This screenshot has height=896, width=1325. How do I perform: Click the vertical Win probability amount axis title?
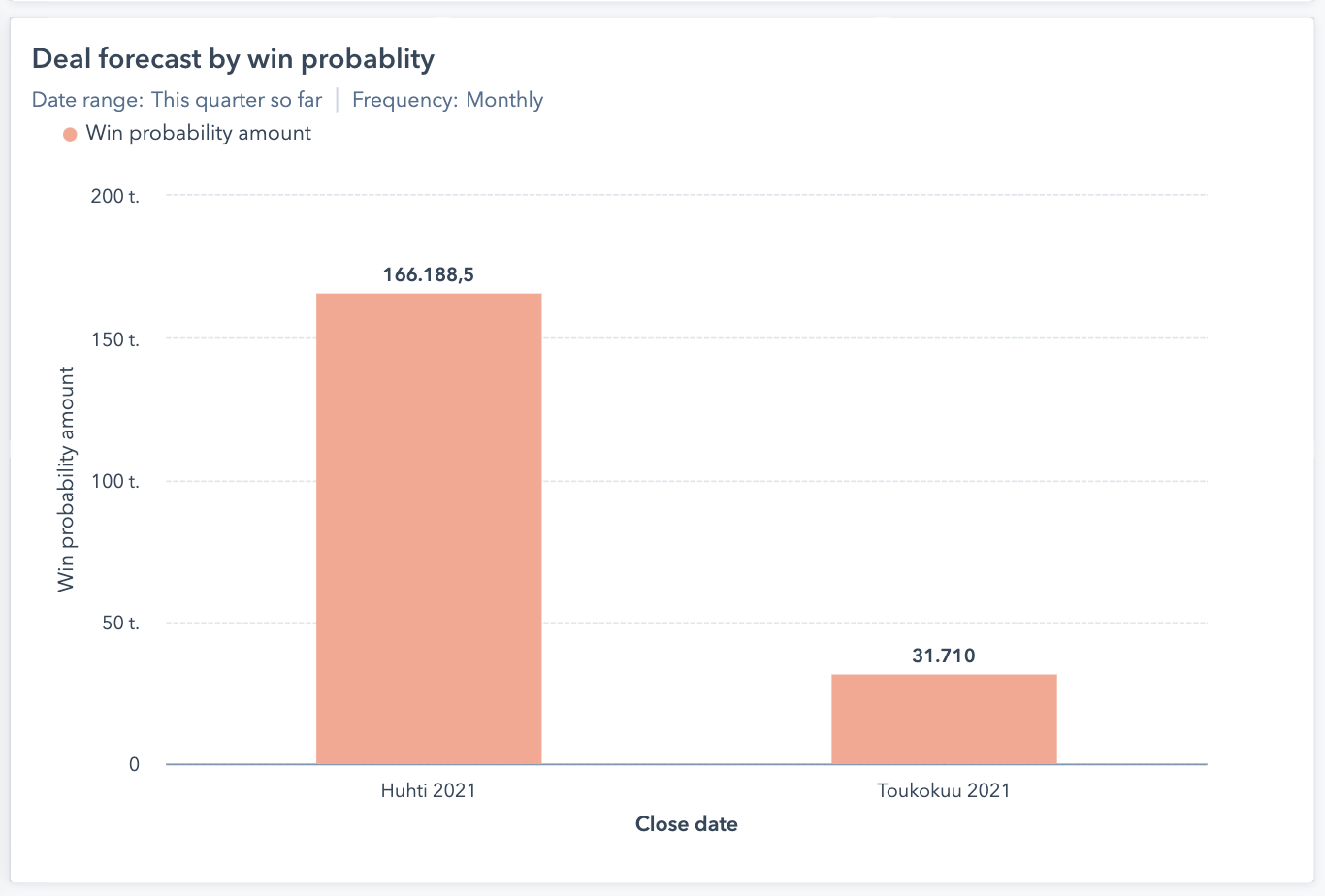[66, 479]
